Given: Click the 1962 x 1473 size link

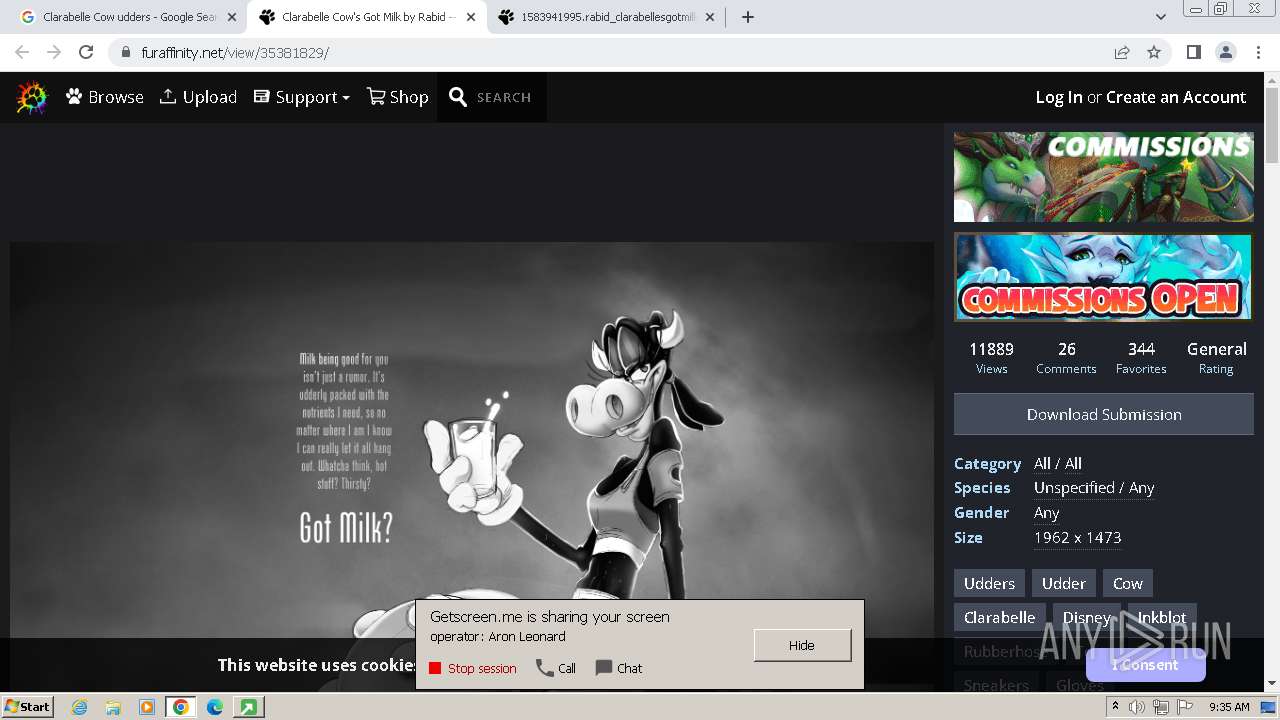Looking at the screenshot, I should click(x=1077, y=537).
